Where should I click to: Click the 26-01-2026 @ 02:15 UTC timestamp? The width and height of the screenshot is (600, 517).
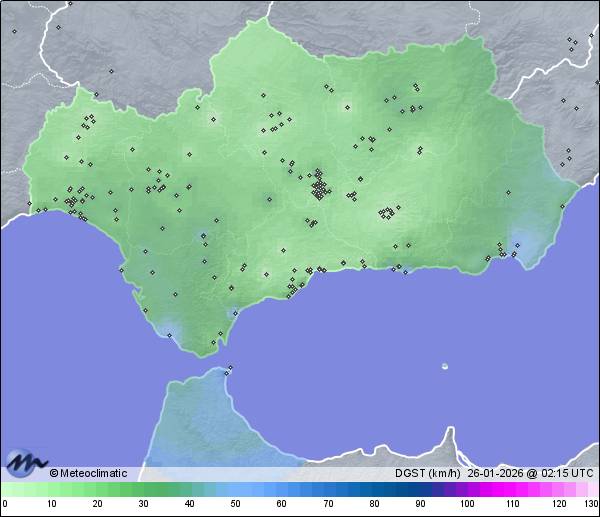click(x=529, y=473)
